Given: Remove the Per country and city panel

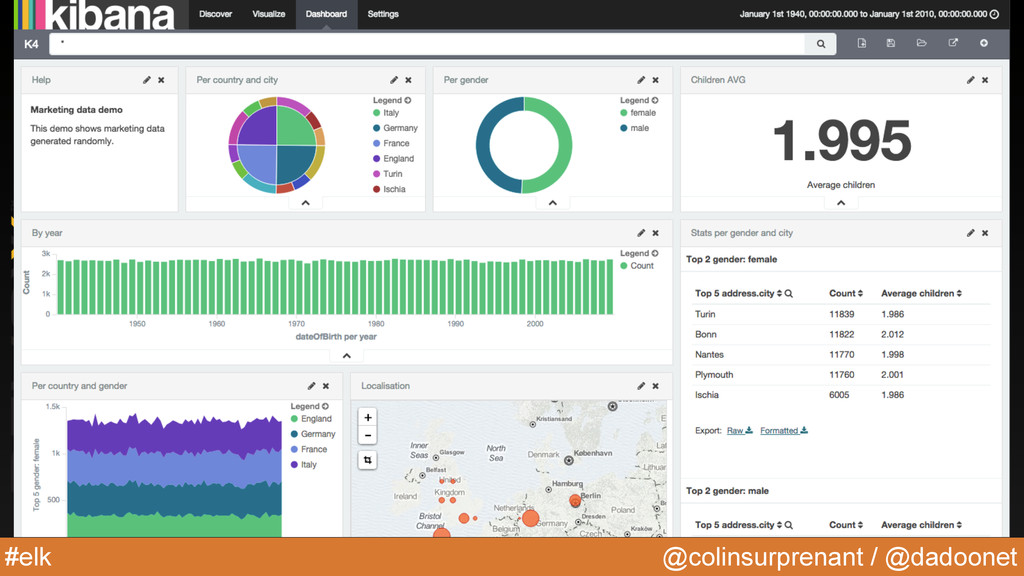Looking at the screenshot, I should tap(408, 80).
